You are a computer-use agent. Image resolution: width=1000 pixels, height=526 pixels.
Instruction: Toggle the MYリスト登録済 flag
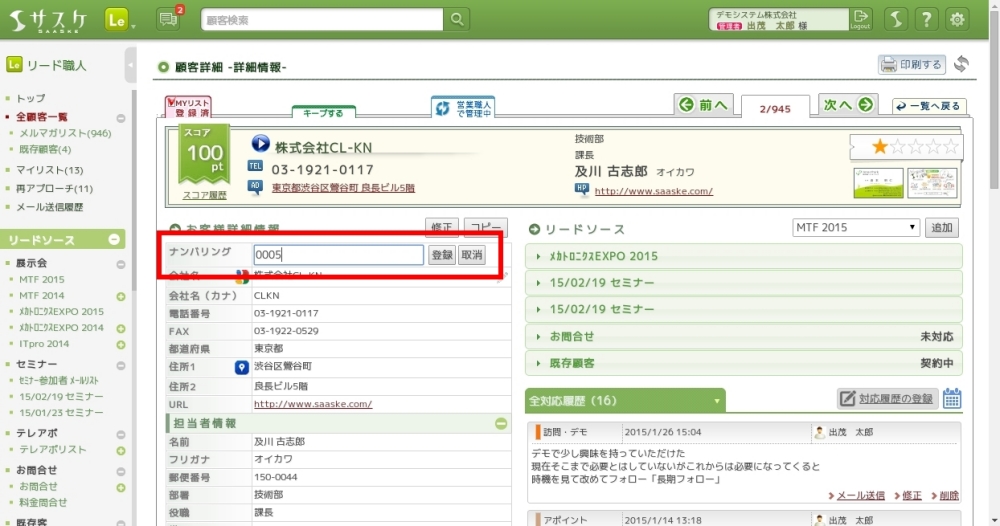(x=187, y=108)
